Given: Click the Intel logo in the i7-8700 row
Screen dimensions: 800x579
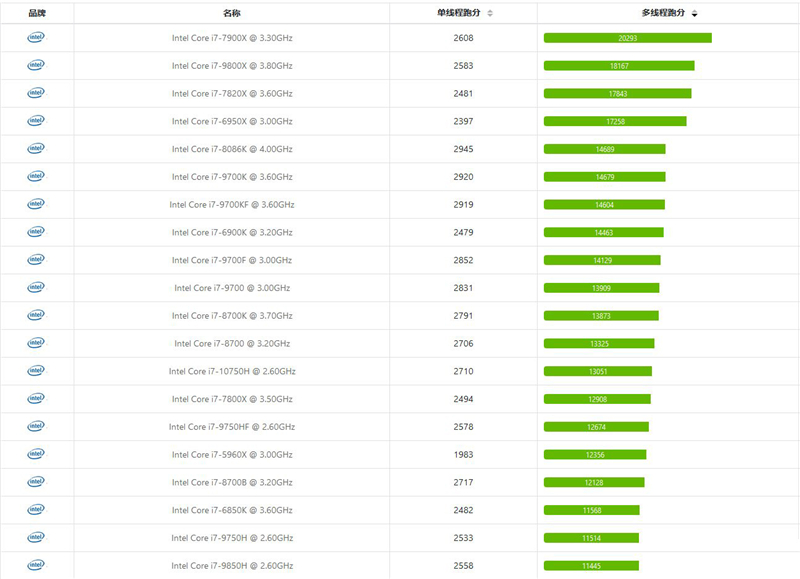Looking at the screenshot, I should click(x=36, y=343).
